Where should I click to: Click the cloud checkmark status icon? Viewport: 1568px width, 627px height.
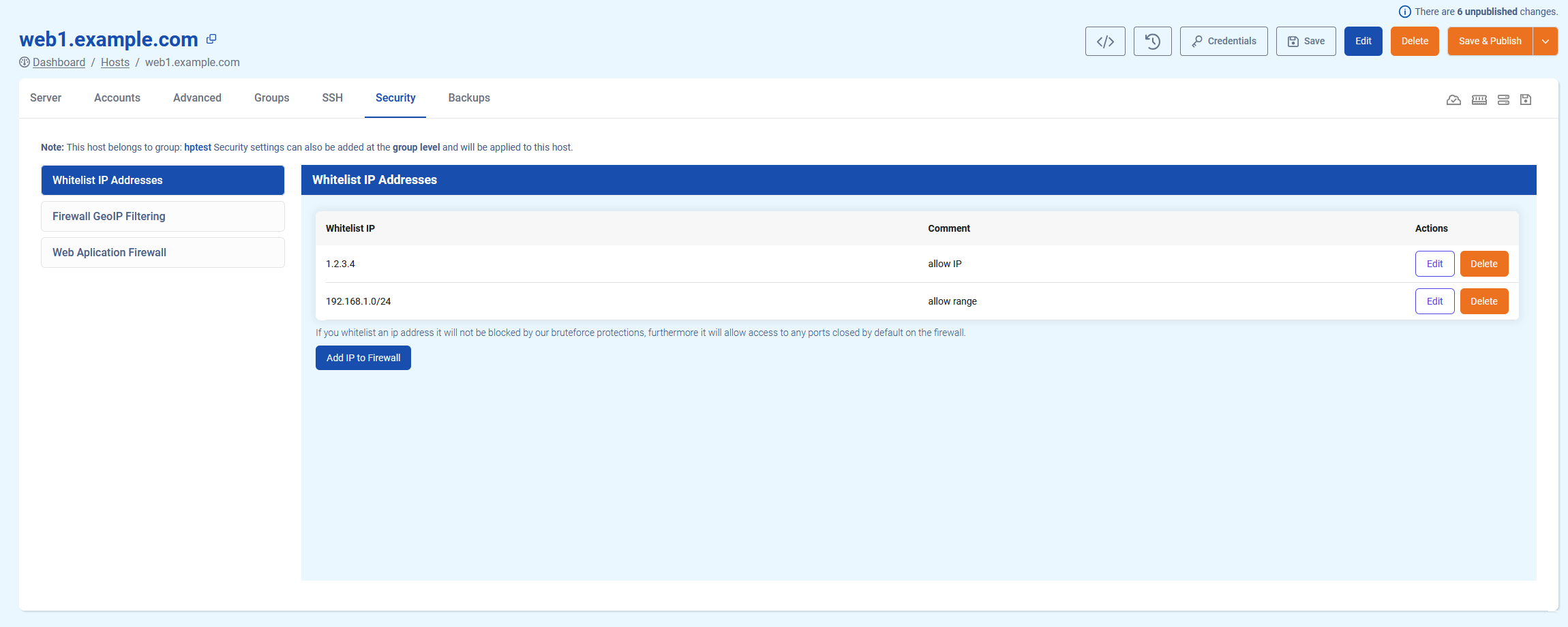(1453, 100)
